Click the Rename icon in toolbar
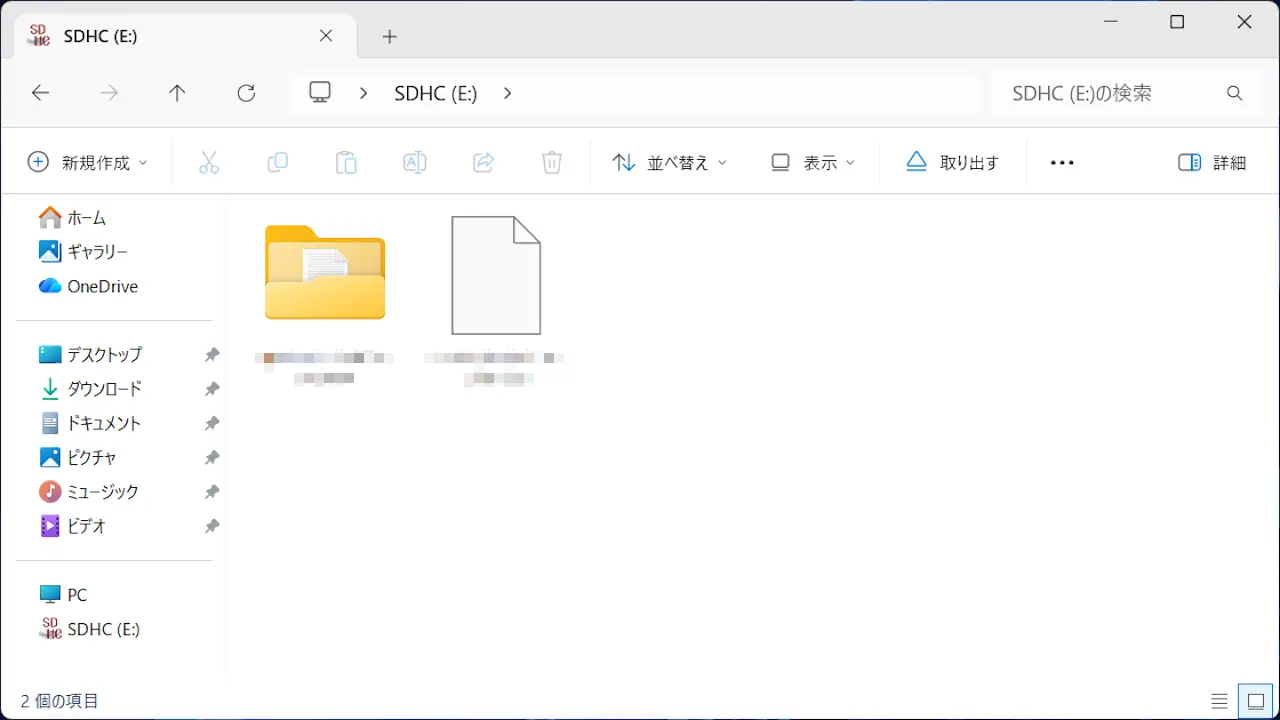This screenshot has height=720, width=1280. [x=414, y=163]
